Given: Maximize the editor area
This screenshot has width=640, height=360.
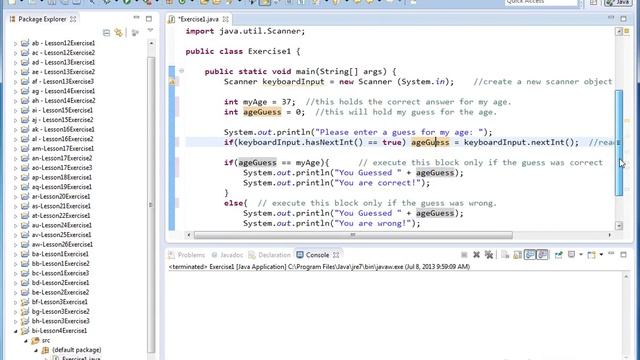Looking at the screenshot, I should pyautogui.click(x=624, y=19).
